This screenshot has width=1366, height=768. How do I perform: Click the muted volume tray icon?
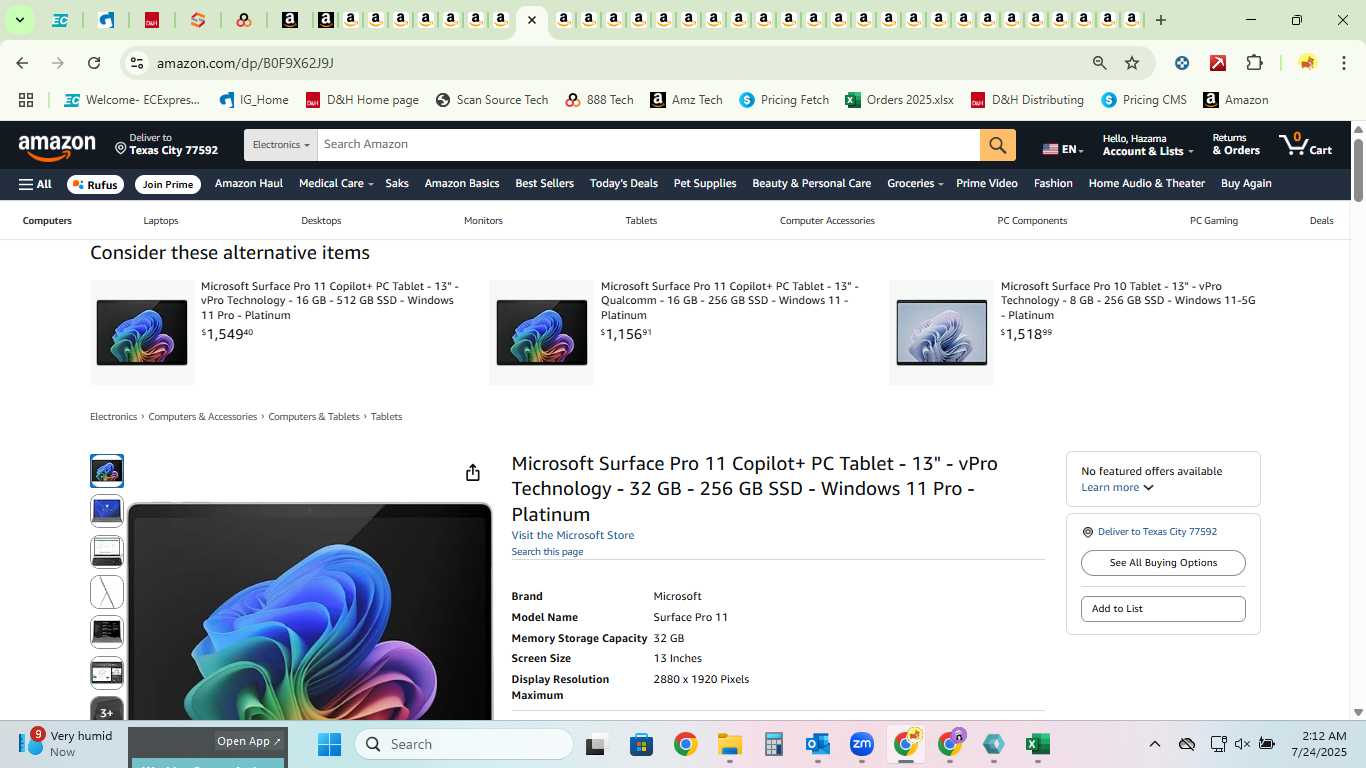[1242, 744]
